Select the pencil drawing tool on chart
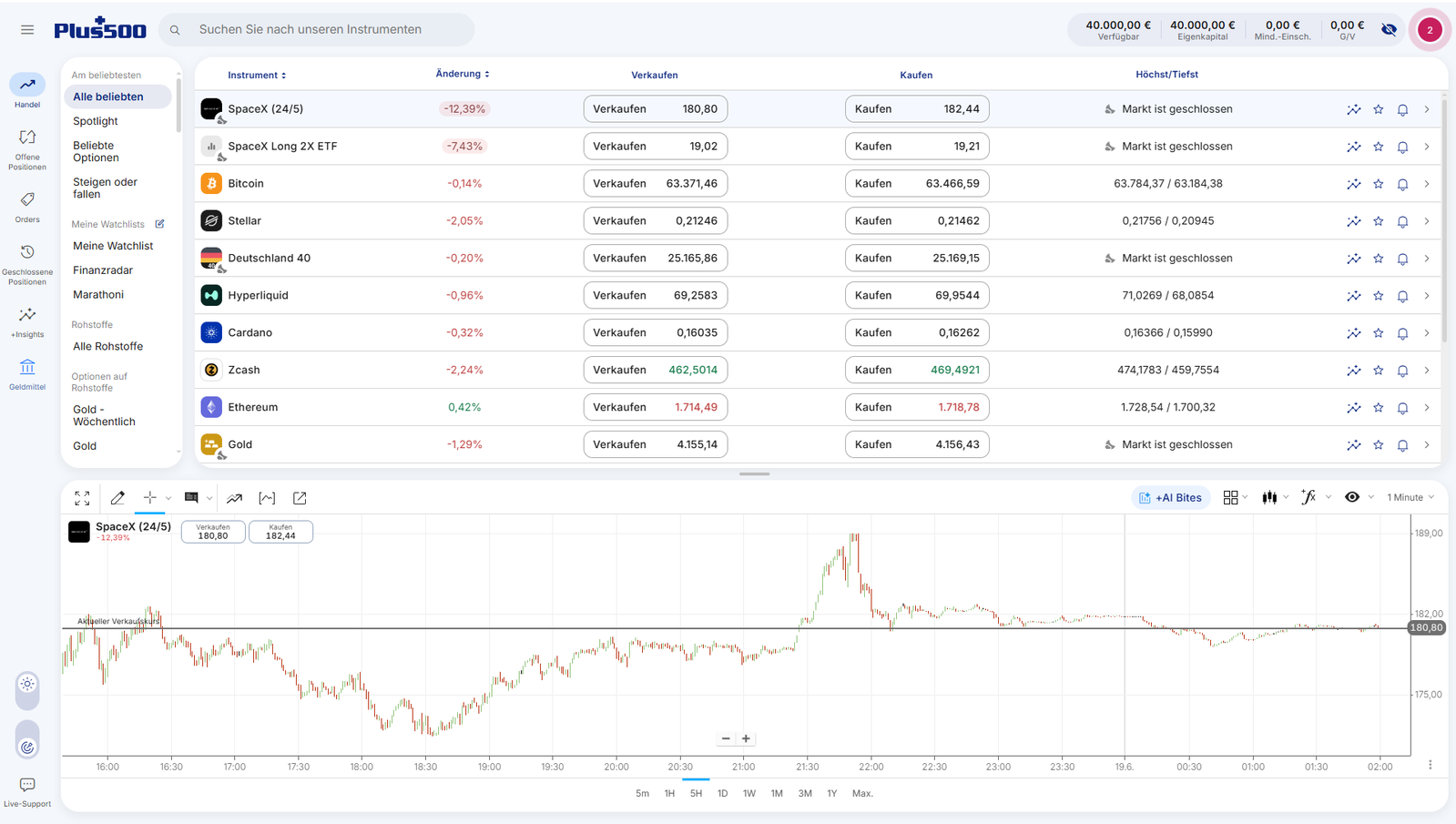This screenshot has height=824, width=1456. [117, 498]
